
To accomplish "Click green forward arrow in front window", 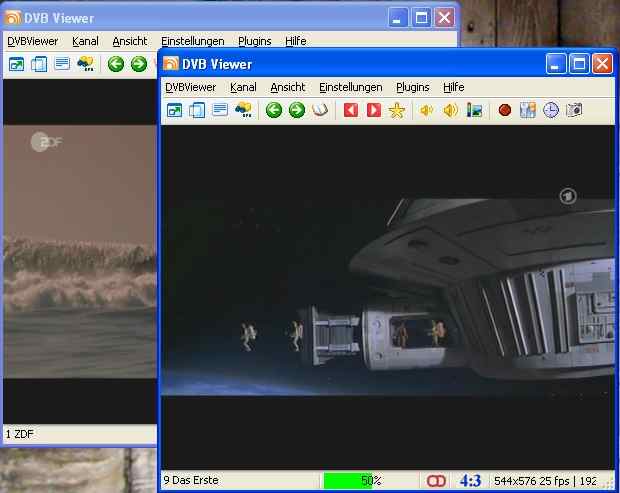I will [x=297, y=110].
